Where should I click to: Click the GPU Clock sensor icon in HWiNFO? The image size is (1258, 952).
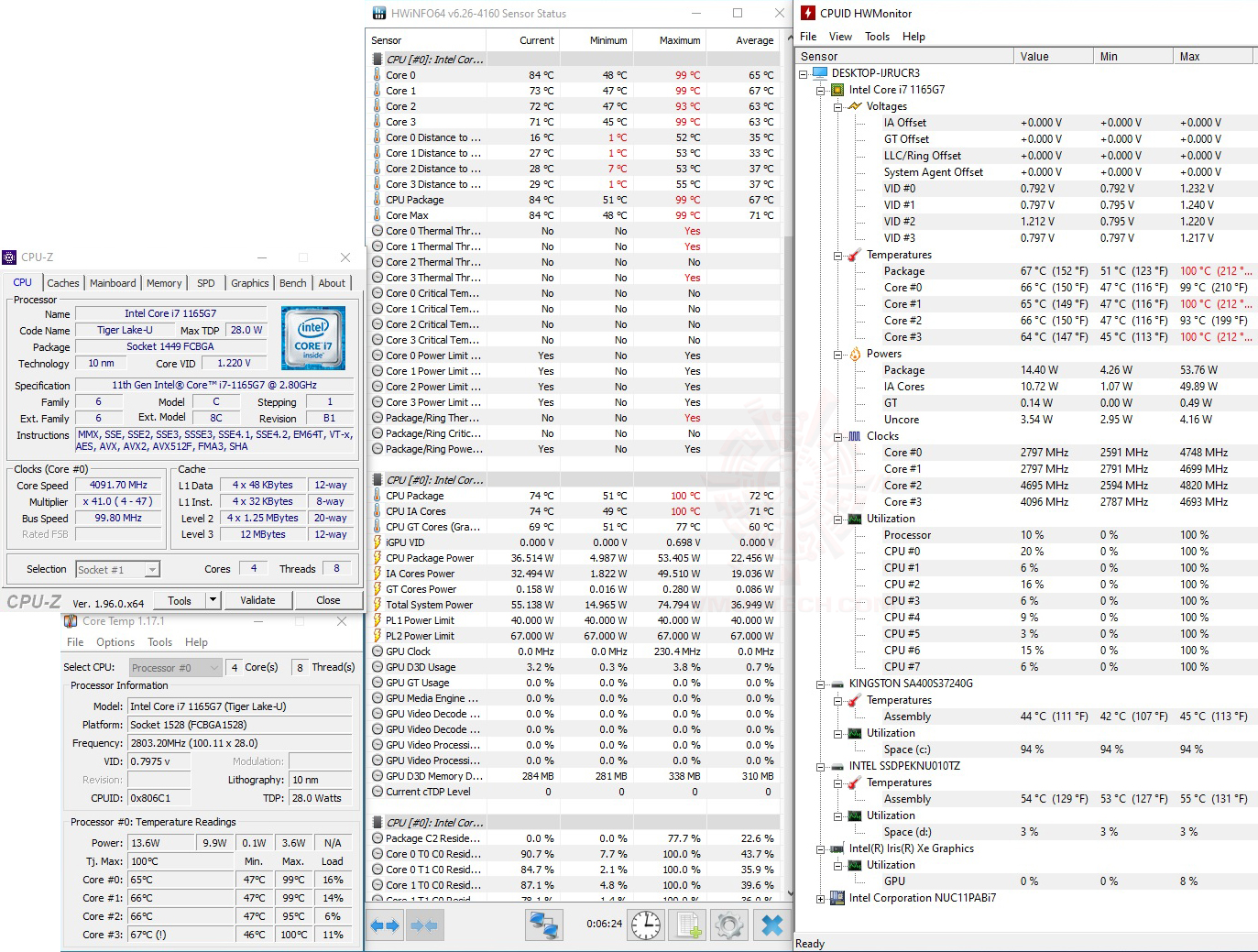pyautogui.click(x=377, y=651)
